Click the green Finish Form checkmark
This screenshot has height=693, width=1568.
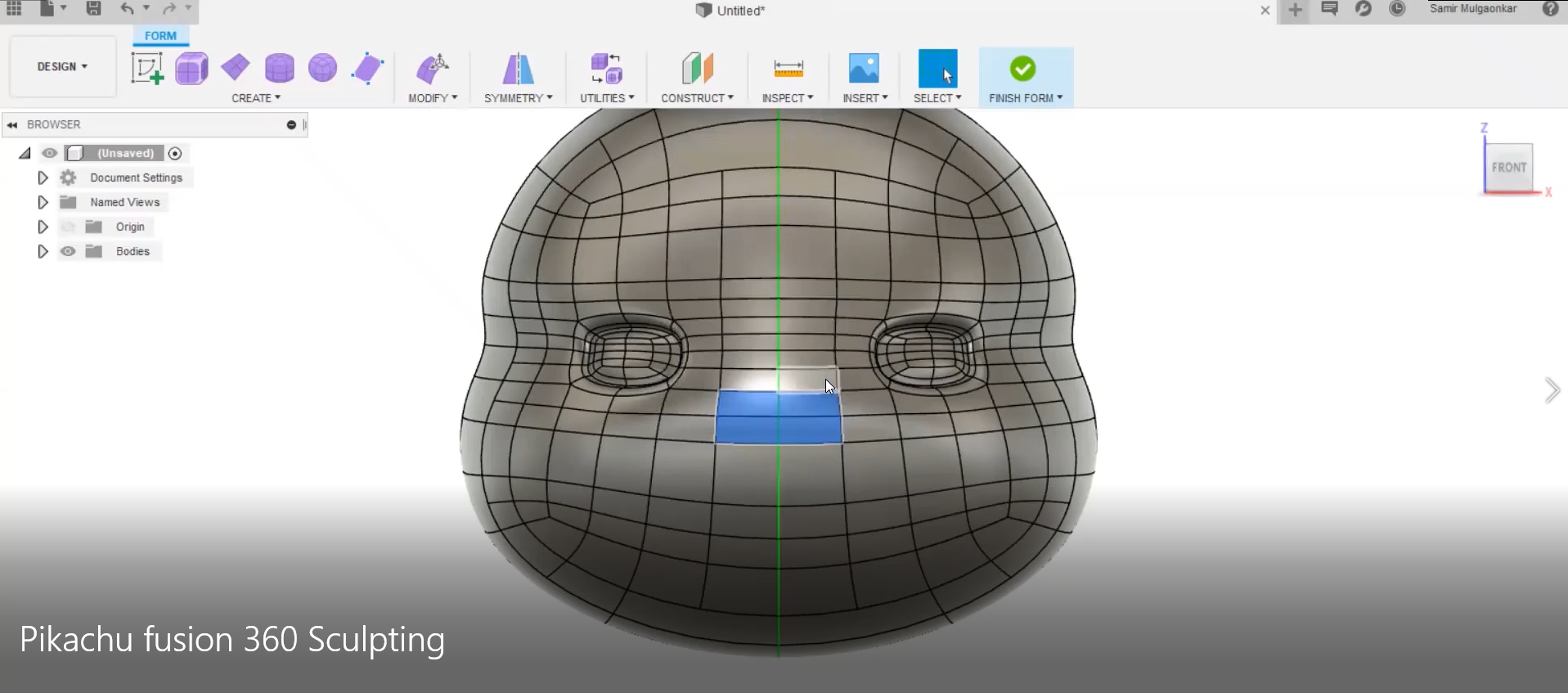(x=1022, y=69)
